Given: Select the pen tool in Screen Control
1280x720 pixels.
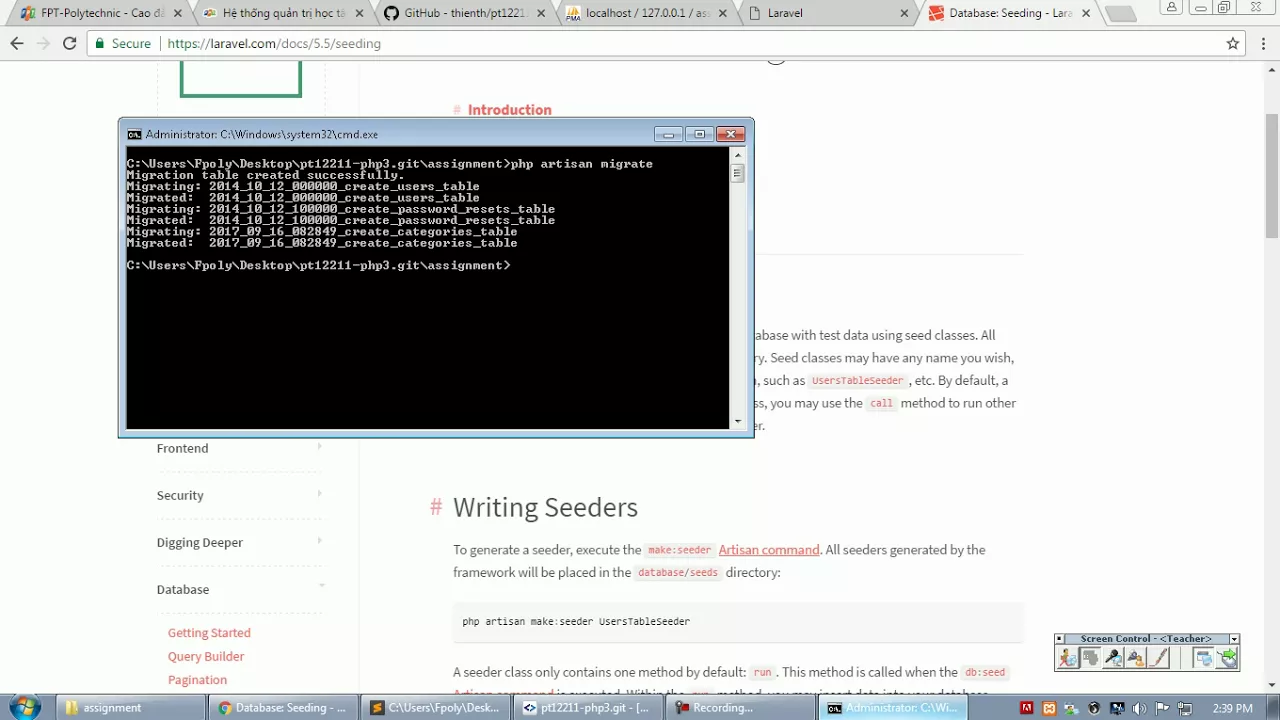Looking at the screenshot, I should (x=1159, y=658).
